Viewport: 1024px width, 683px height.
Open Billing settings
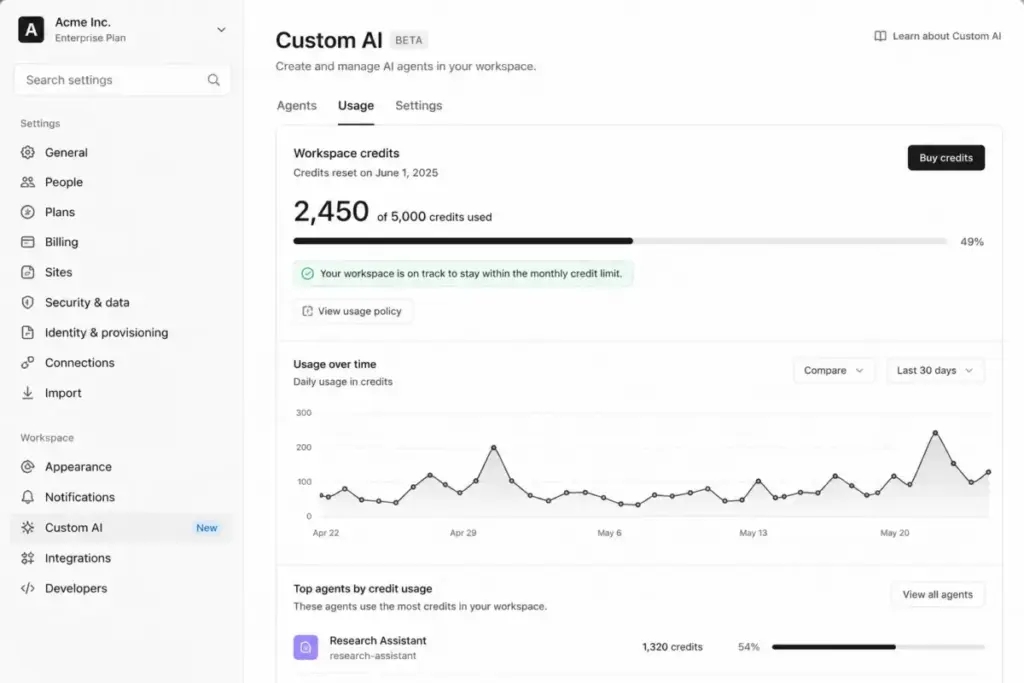[x=121, y=242]
